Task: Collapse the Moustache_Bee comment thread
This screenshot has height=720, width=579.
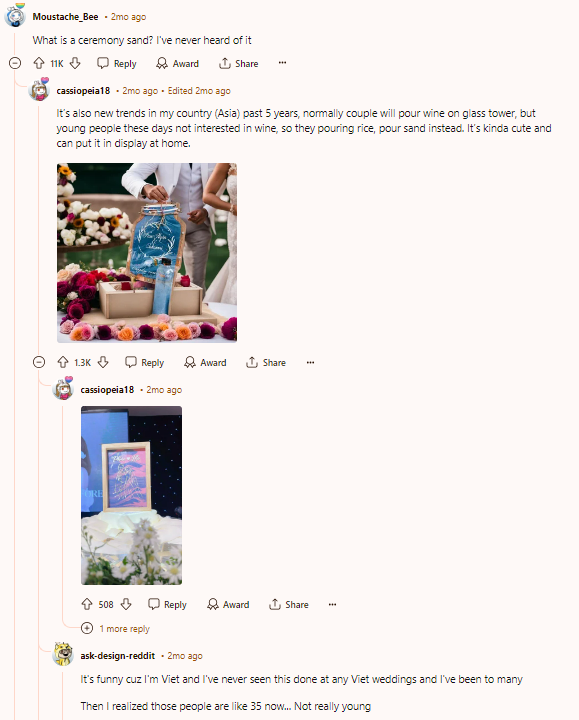Action: [15, 63]
